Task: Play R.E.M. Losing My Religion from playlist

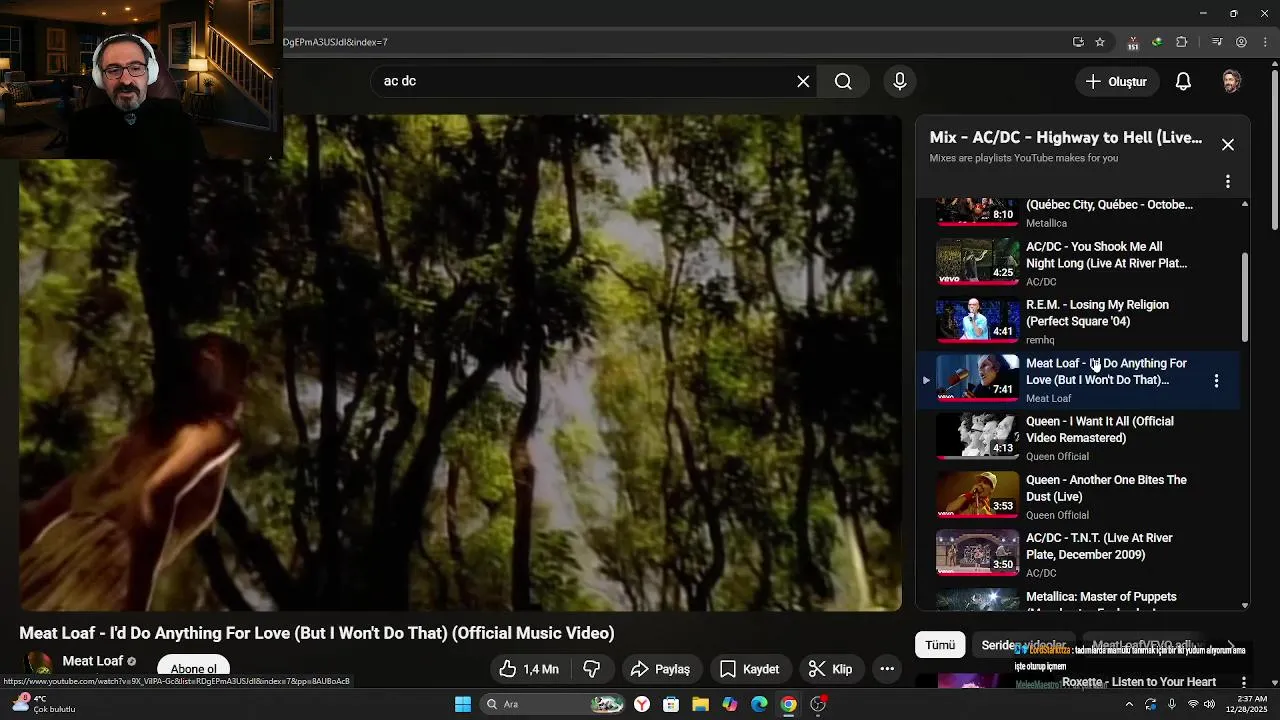Action: click(x=1078, y=321)
